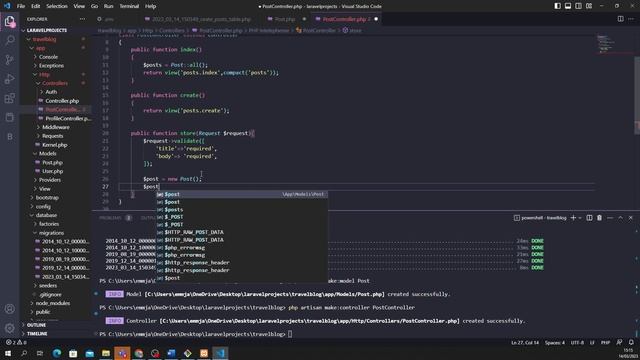This screenshot has width=640, height=360.
Task: Open editor more actions menu
Action: click(x=631, y=19)
